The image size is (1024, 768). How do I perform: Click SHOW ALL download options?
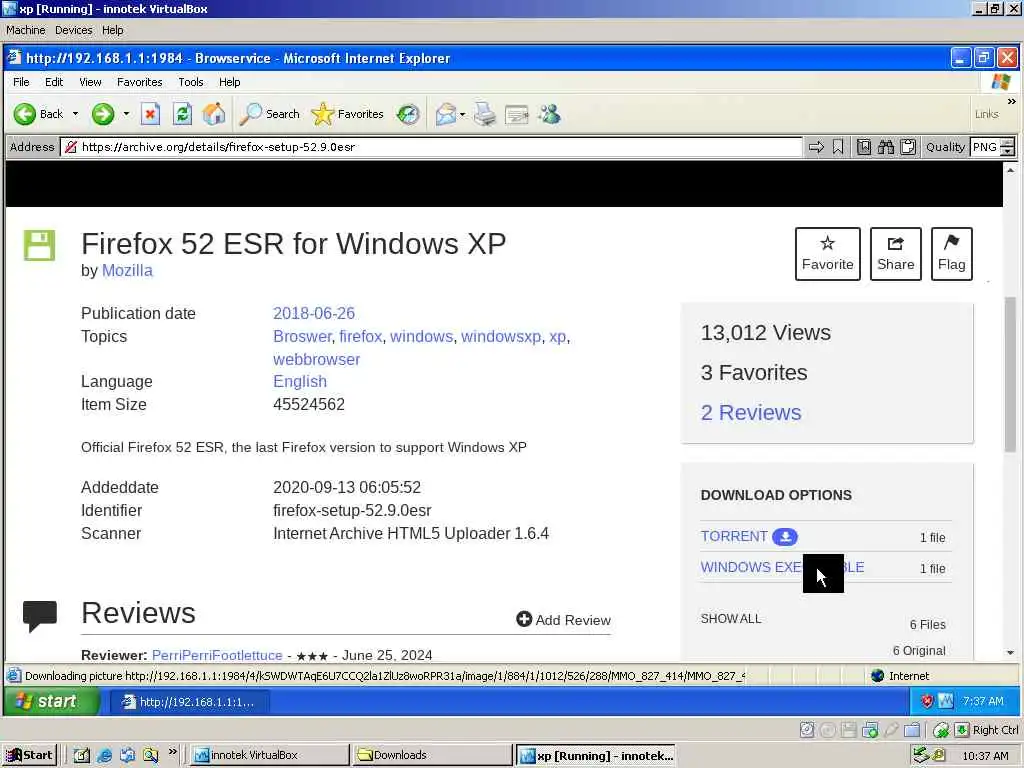(x=731, y=618)
